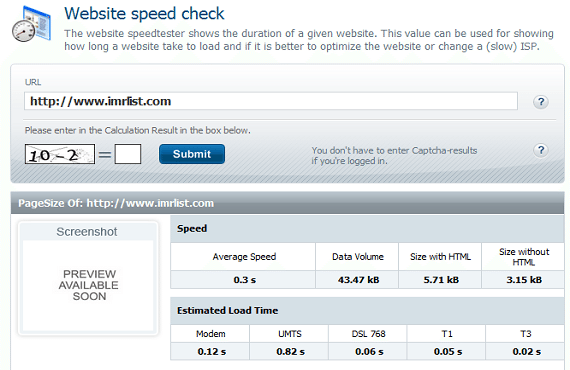
Task: Click the Size with HTML label
Action: [x=440, y=257]
